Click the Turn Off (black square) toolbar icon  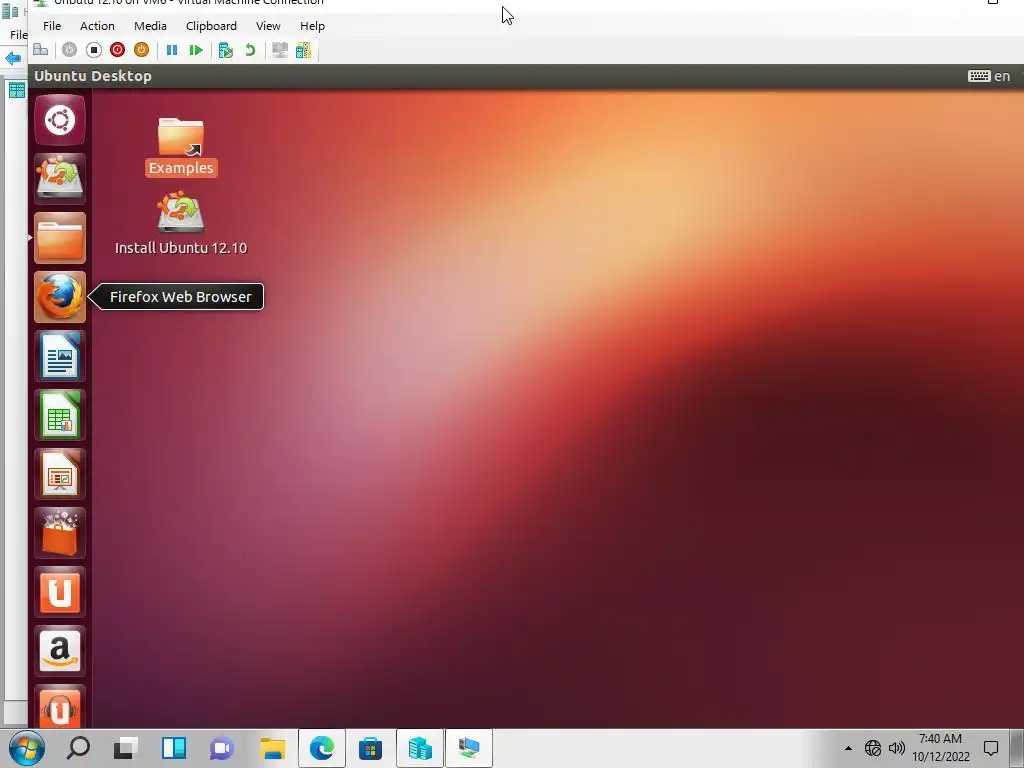(x=93, y=50)
